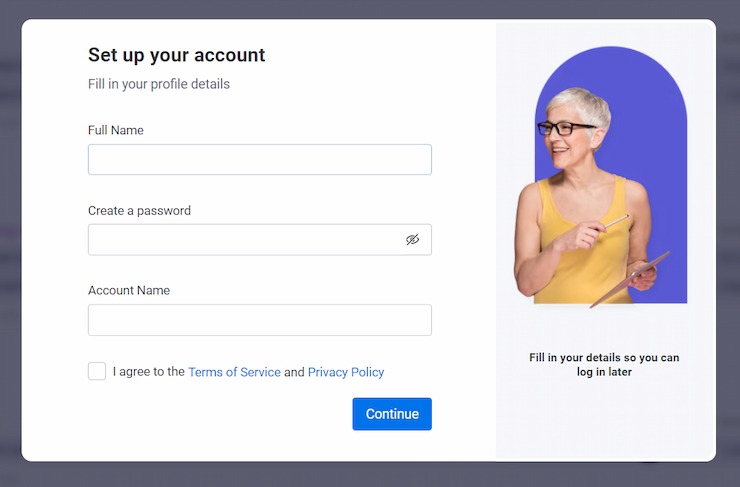Click the Fill in your profile details subtitle
The image size is (740, 487).
click(x=159, y=84)
